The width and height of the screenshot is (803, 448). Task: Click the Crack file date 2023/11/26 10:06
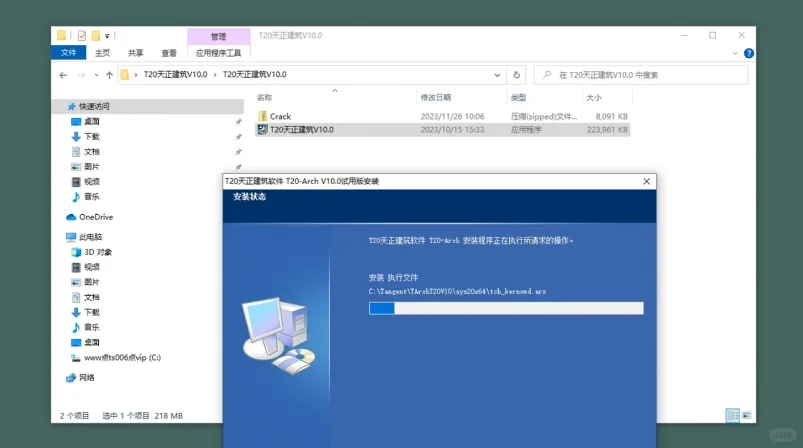click(452, 117)
